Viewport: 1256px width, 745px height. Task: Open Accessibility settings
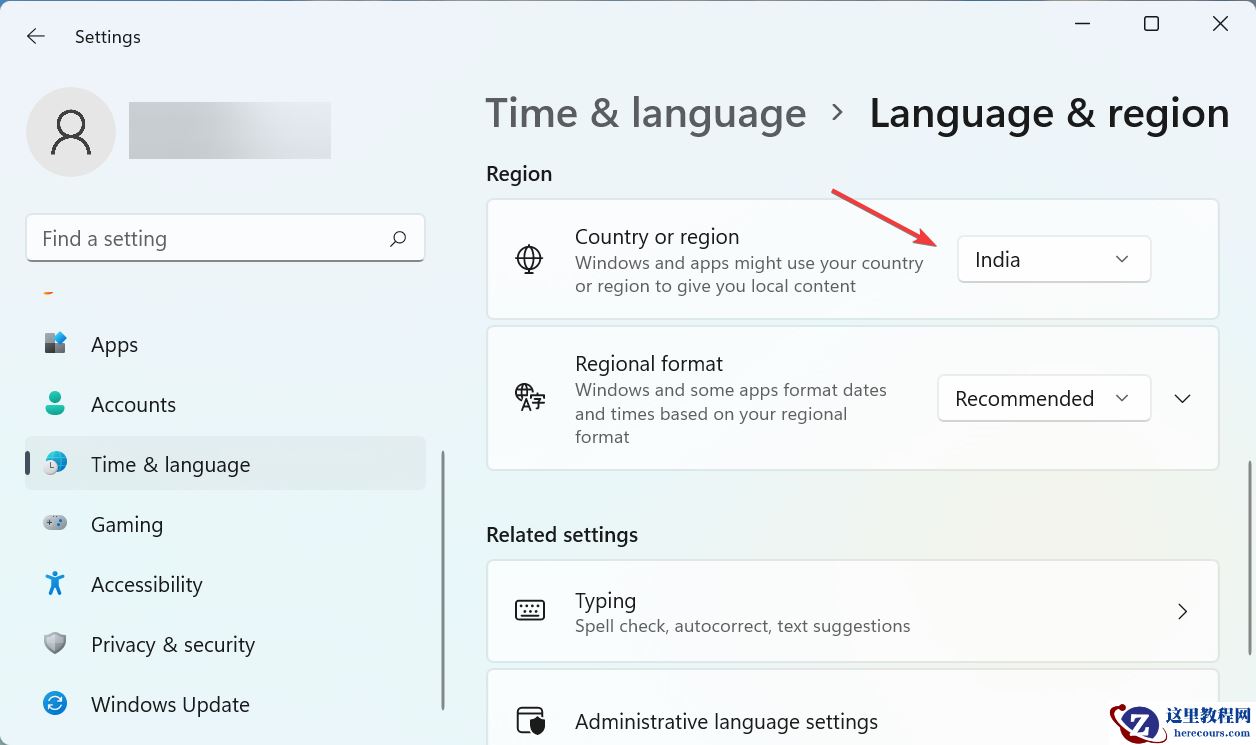pyautogui.click(x=225, y=584)
